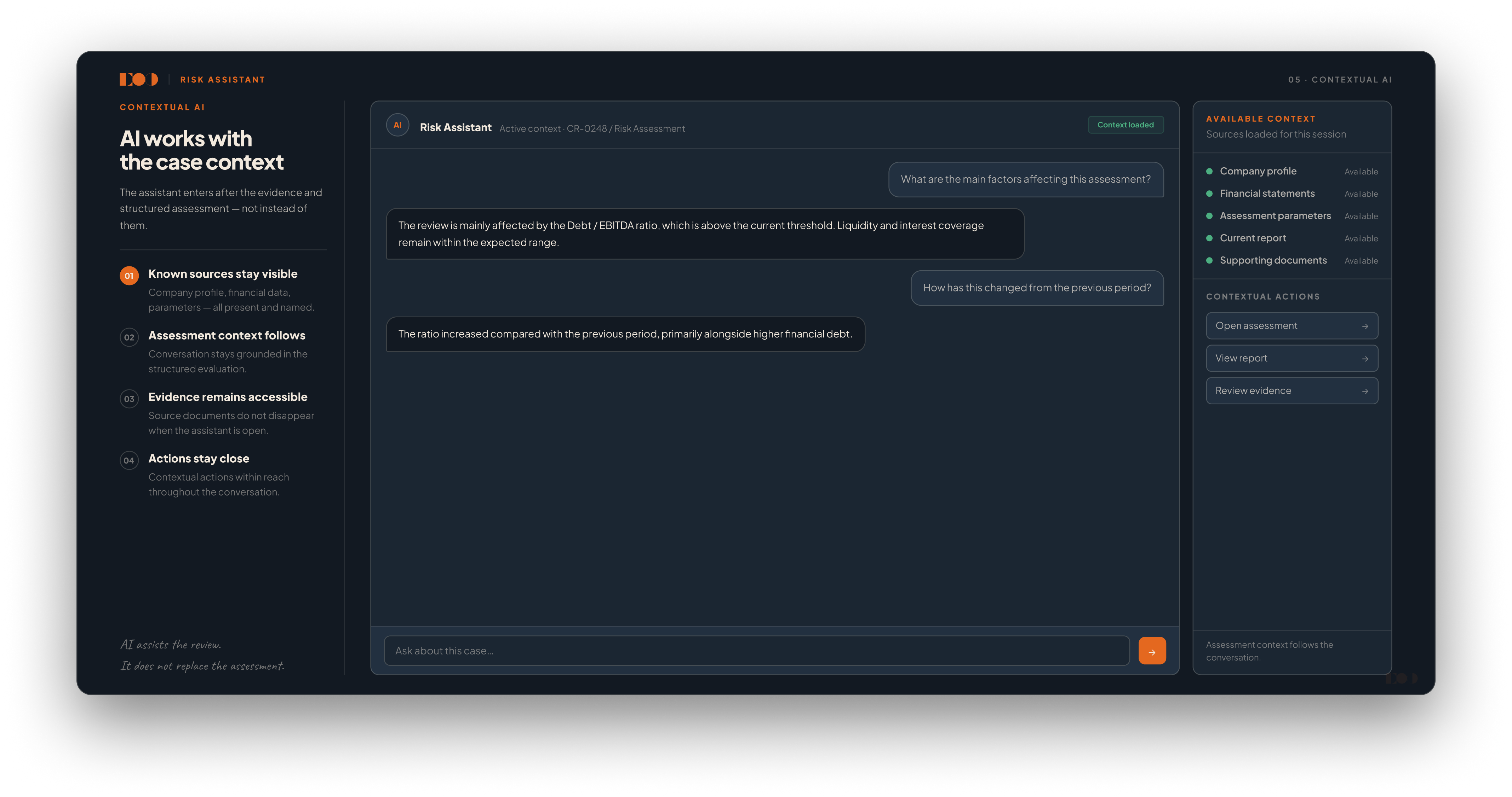Image resolution: width=1512 pixels, height=797 pixels.
Task: Click the Ask about this case input field
Action: [756, 651]
